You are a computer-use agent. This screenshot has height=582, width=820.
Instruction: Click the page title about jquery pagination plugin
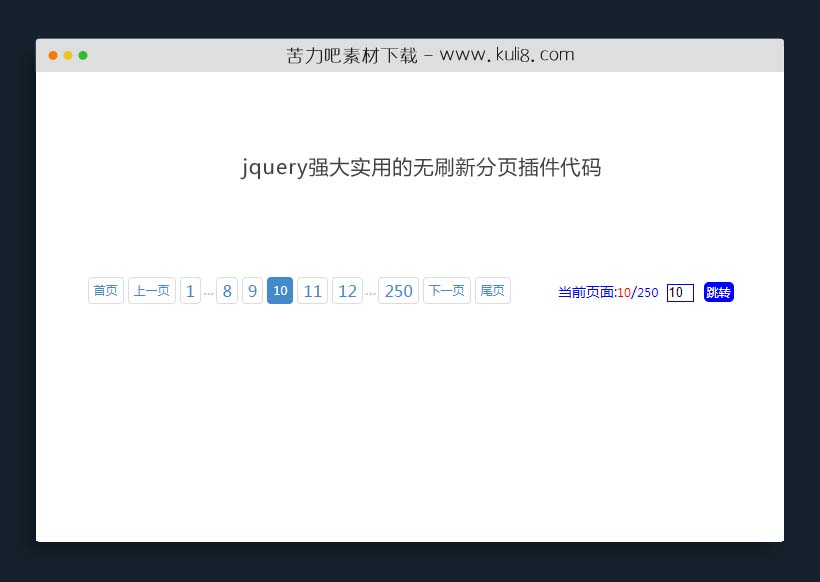click(x=420, y=167)
